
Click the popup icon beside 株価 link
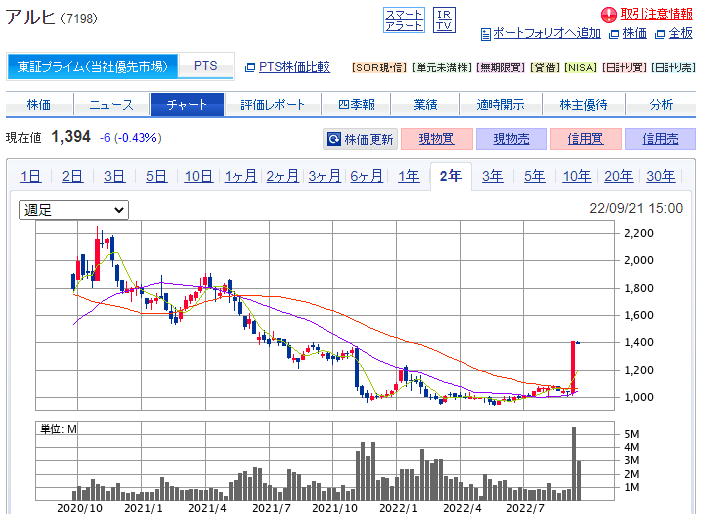pos(614,34)
